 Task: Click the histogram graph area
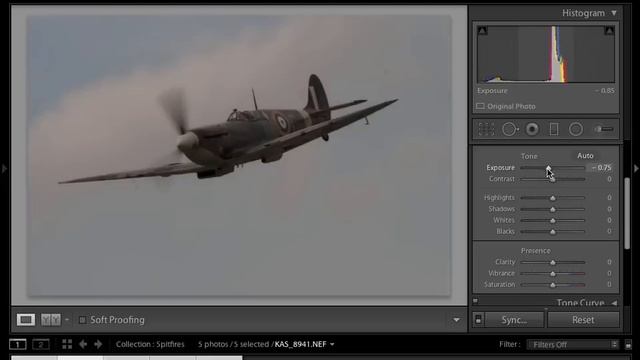546,54
